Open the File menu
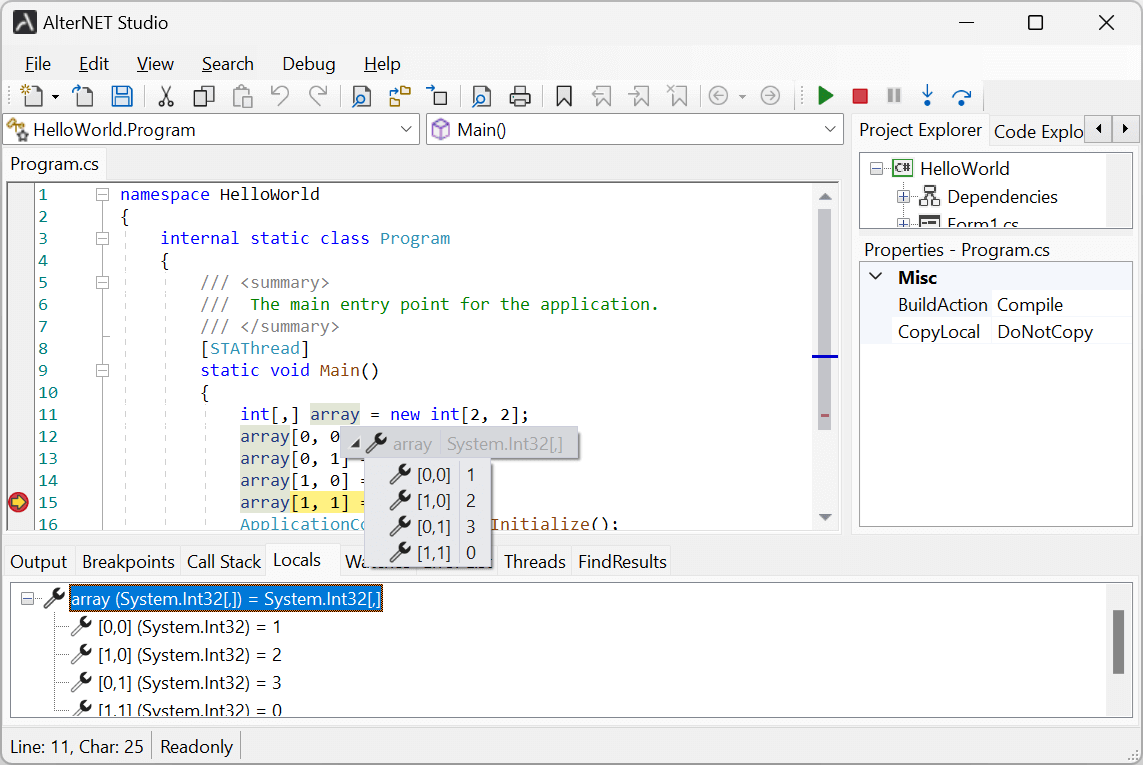 click(37, 64)
